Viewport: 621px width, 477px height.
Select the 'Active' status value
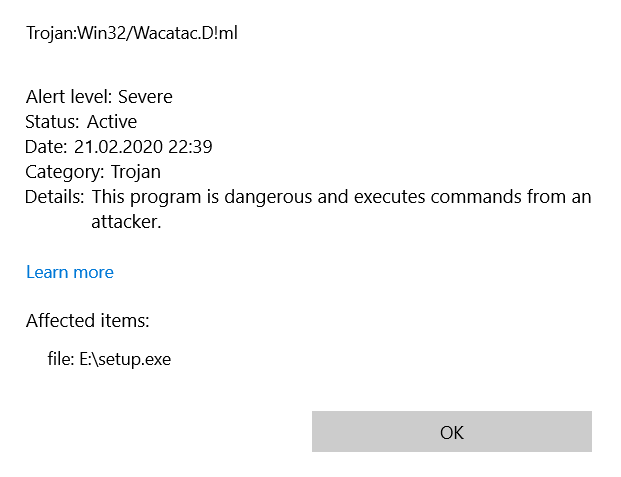(x=112, y=122)
